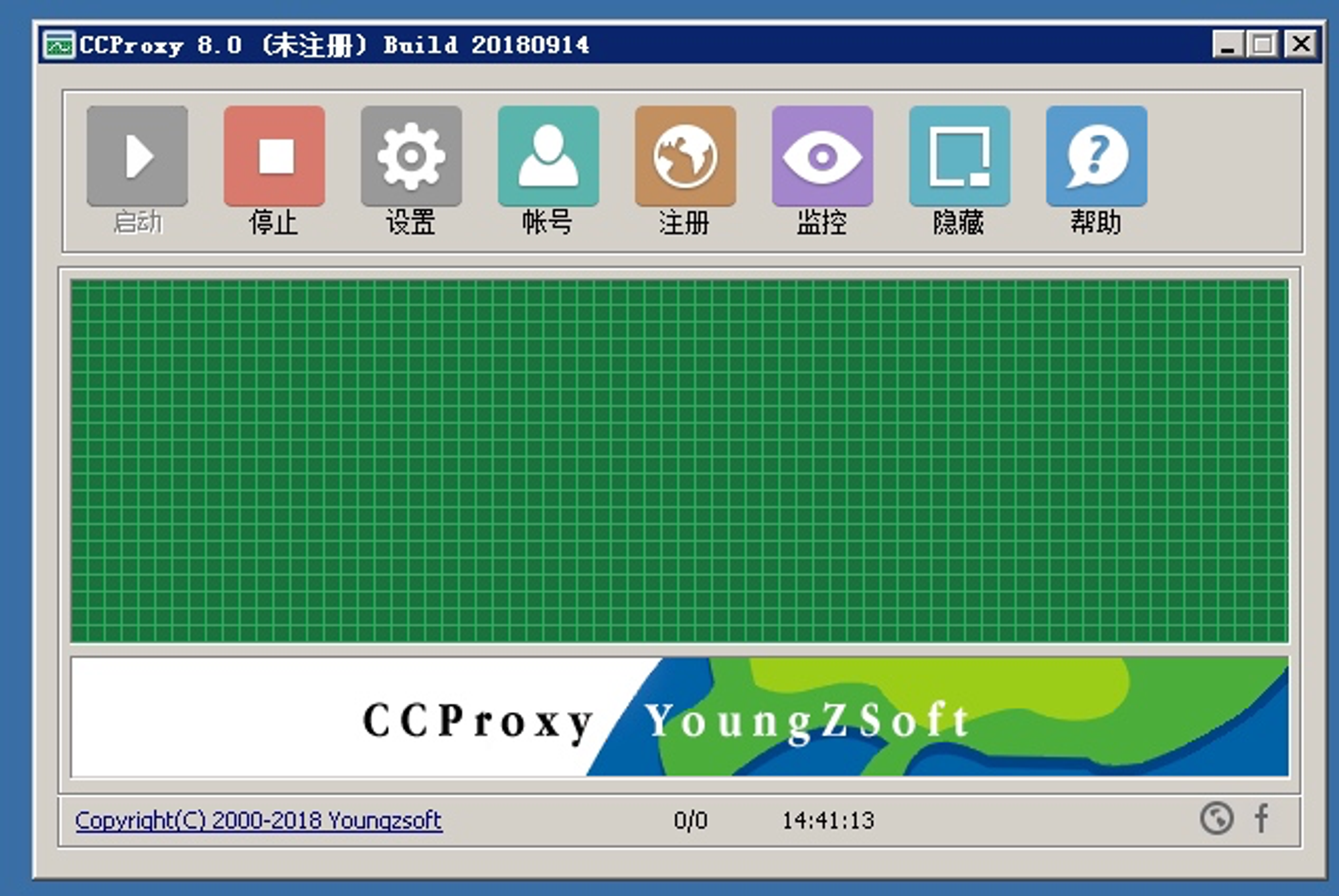Open 设置 settings gear
Image resolution: width=1339 pixels, height=896 pixels.
click(411, 156)
